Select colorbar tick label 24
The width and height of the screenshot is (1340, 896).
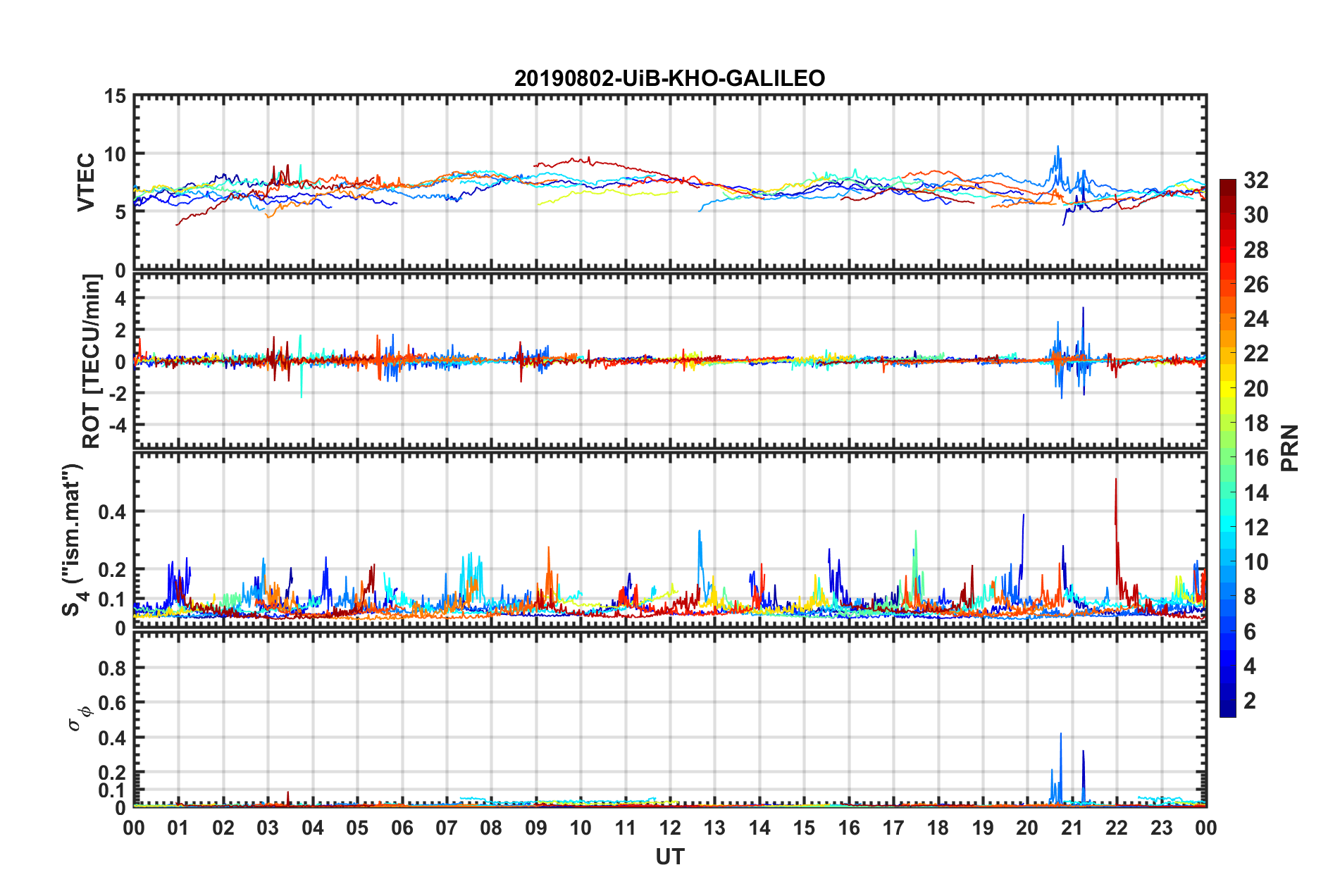tap(1255, 319)
